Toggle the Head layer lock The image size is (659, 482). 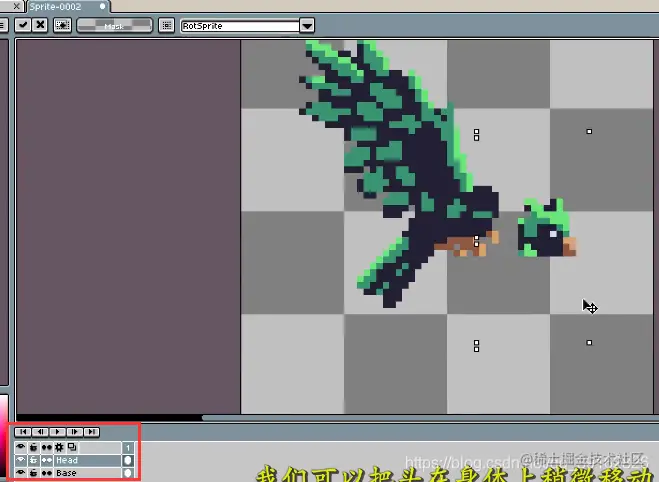(x=33, y=460)
